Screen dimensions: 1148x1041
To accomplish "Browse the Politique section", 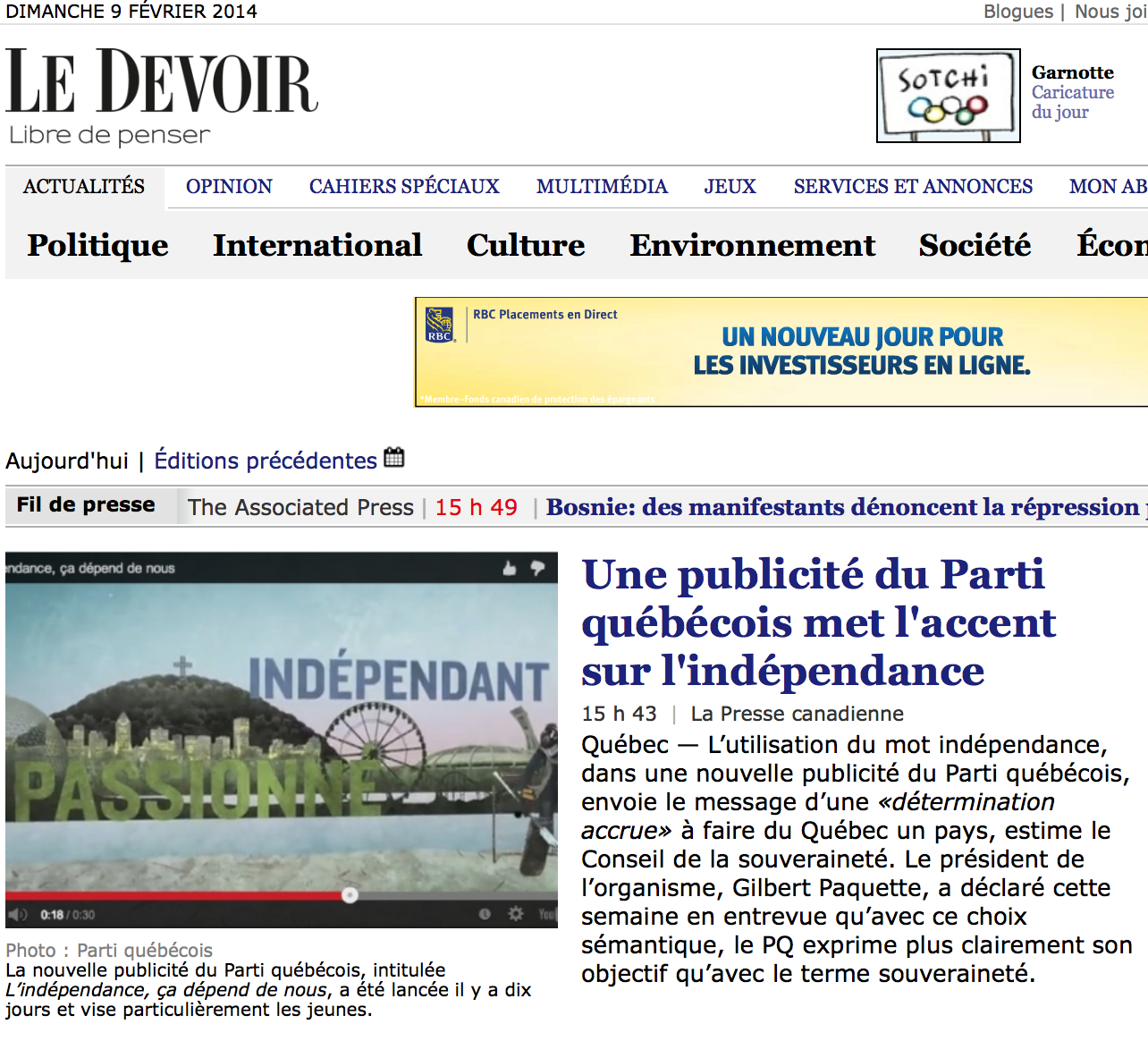I will click(98, 245).
